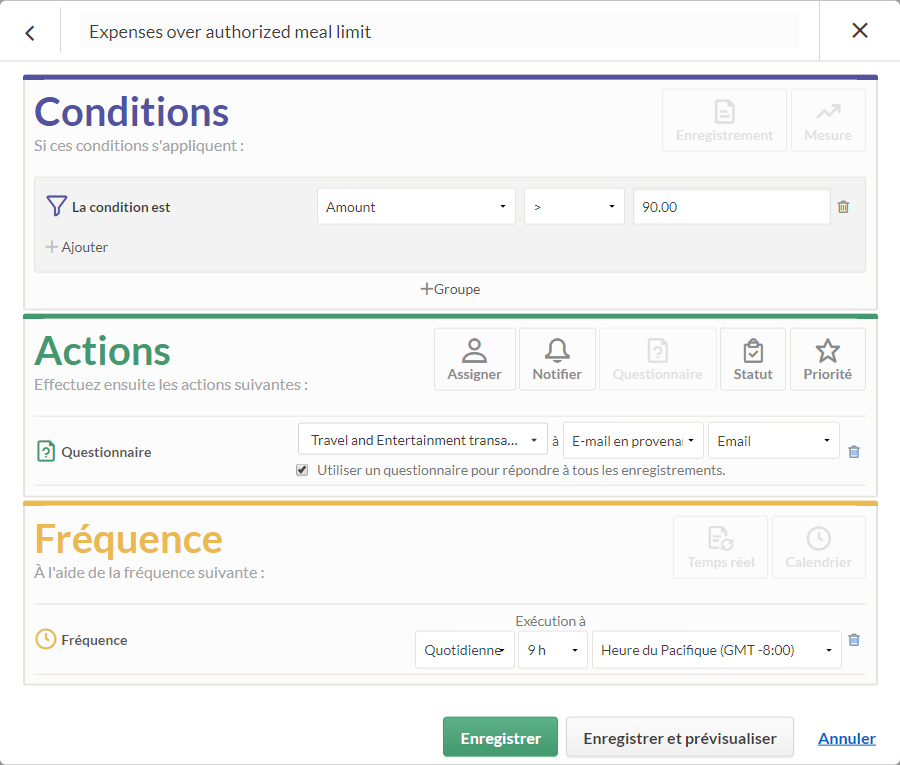Close the dialog with the X icon
This screenshot has height=765, width=900.
pyautogui.click(x=859, y=30)
